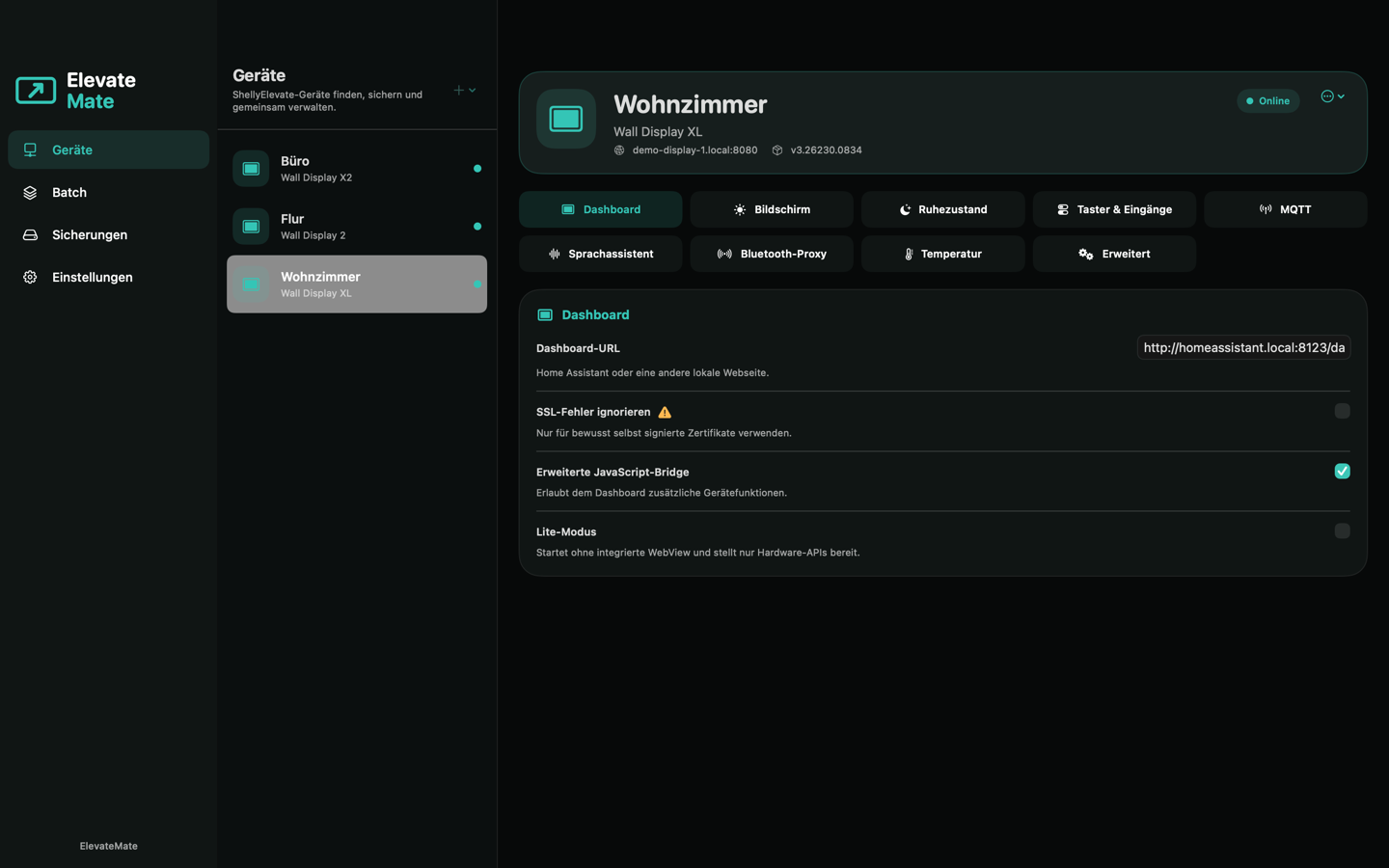Click the large Wohnzimmer header display icon

coord(566,119)
